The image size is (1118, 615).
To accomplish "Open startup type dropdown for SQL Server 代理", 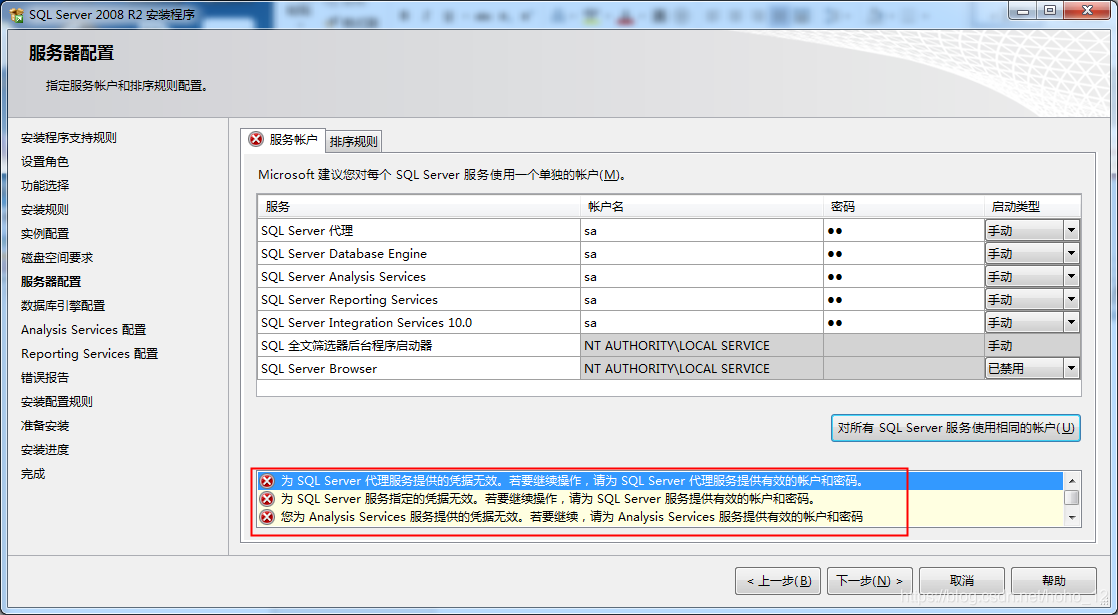I will tap(1071, 230).
